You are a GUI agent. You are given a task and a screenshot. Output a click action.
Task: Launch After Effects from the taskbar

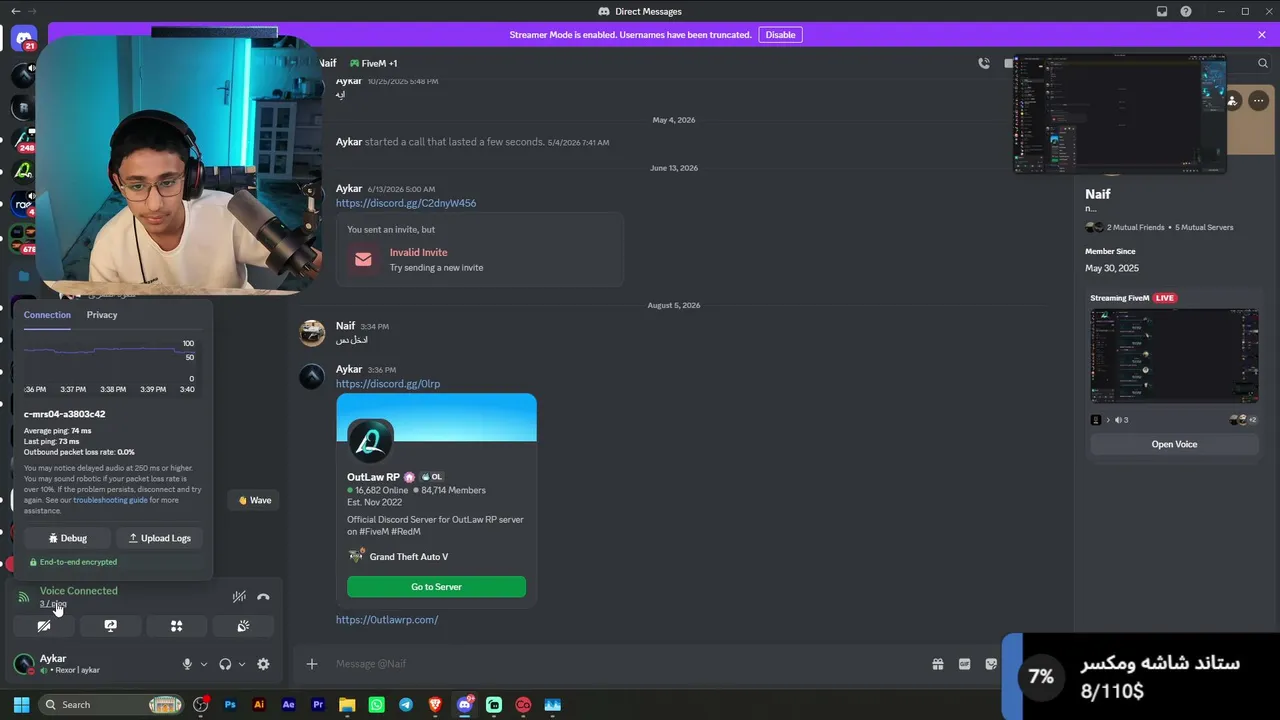coord(289,705)
